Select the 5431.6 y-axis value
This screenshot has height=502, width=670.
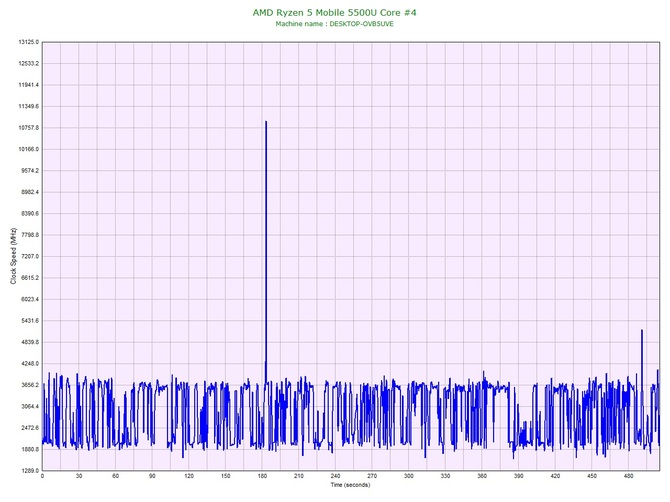[x=29, y=320]
